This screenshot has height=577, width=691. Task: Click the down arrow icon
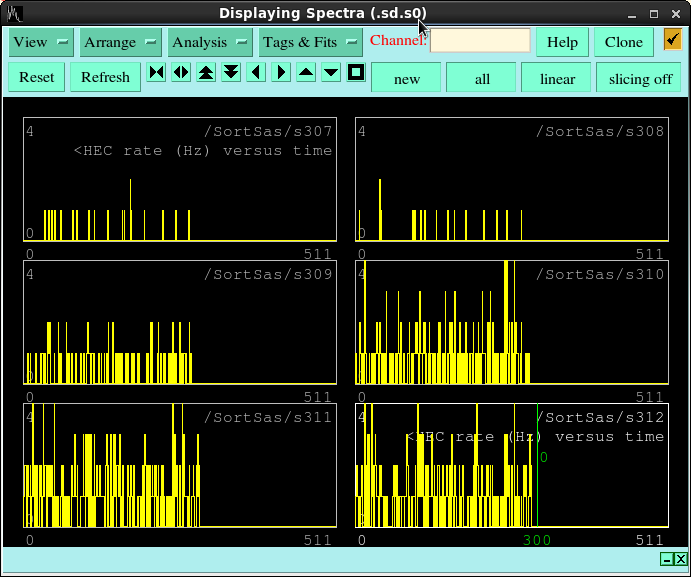[331, 72]
